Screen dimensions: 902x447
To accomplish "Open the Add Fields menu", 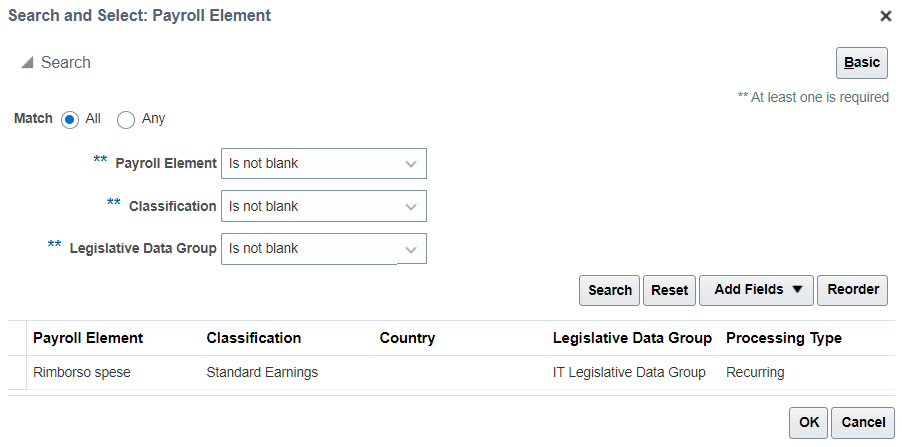I will click(x=756, y=290).
